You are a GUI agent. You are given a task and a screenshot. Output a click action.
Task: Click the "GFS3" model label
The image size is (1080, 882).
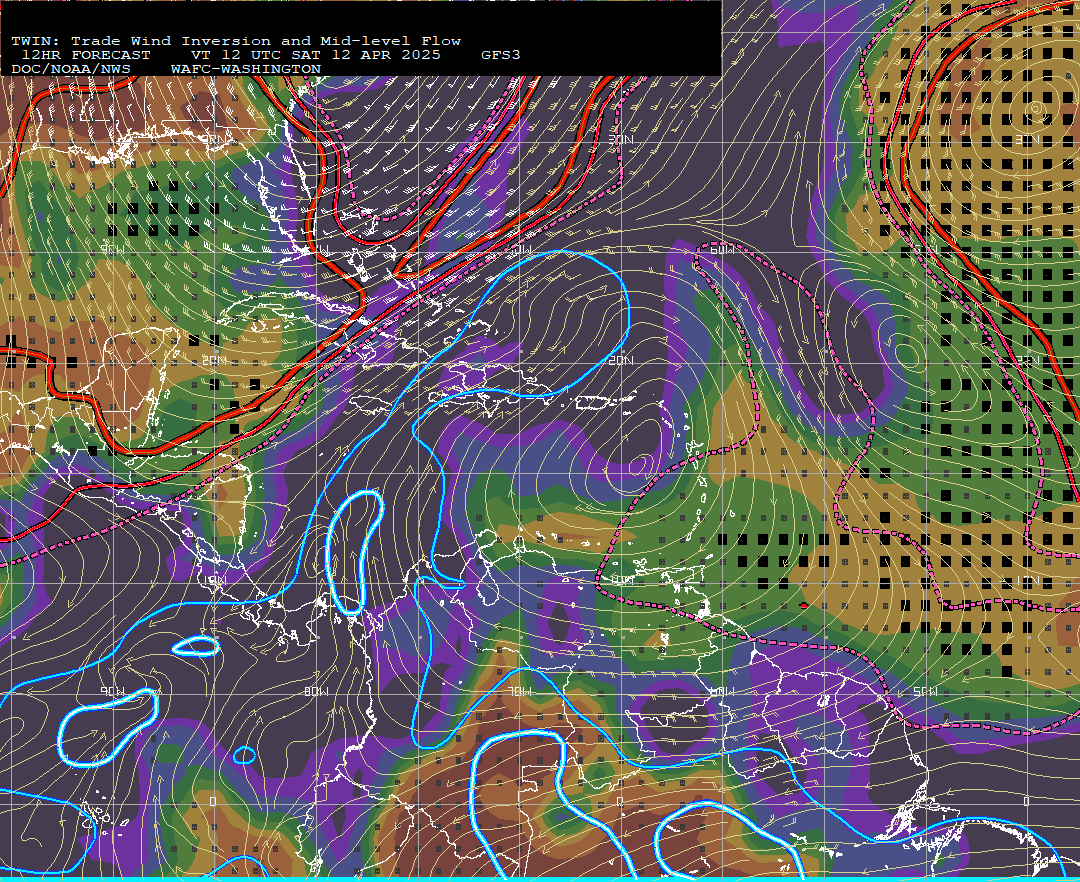coord(501,55)
